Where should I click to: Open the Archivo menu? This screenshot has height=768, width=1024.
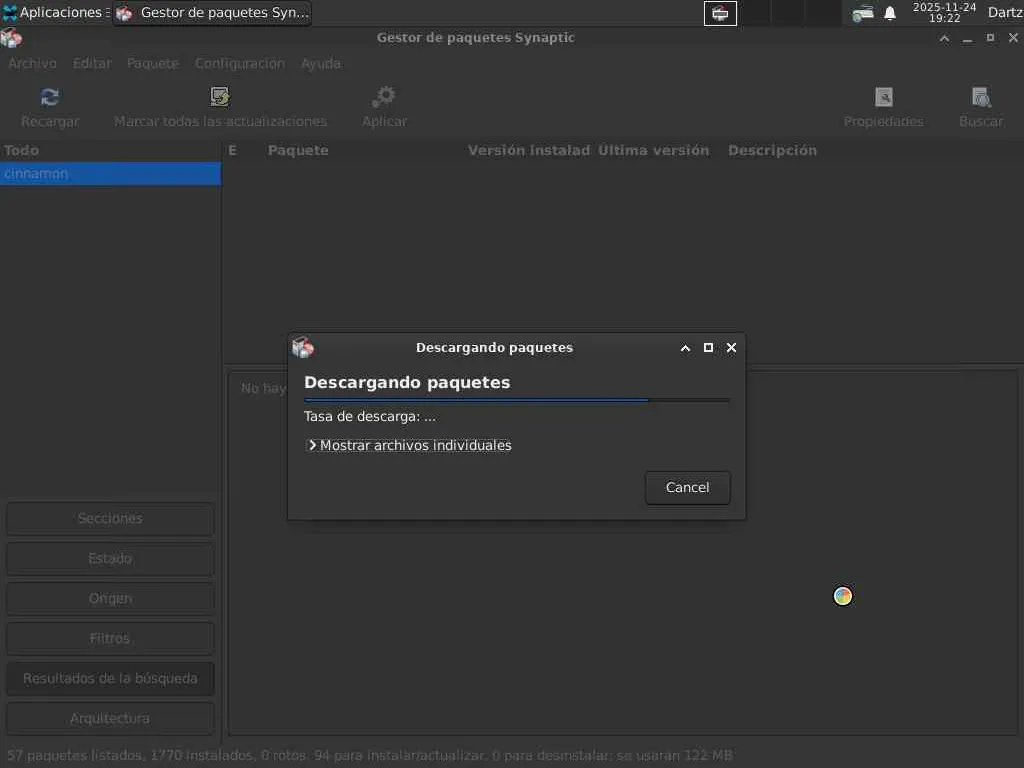(32, 63)
